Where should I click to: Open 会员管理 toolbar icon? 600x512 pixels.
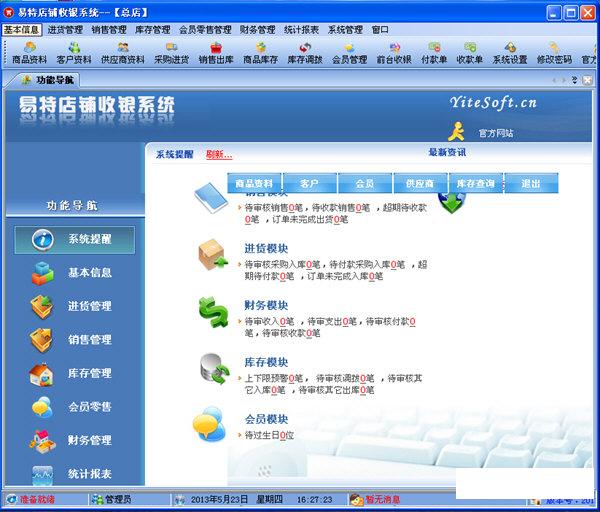pos(349,53)
